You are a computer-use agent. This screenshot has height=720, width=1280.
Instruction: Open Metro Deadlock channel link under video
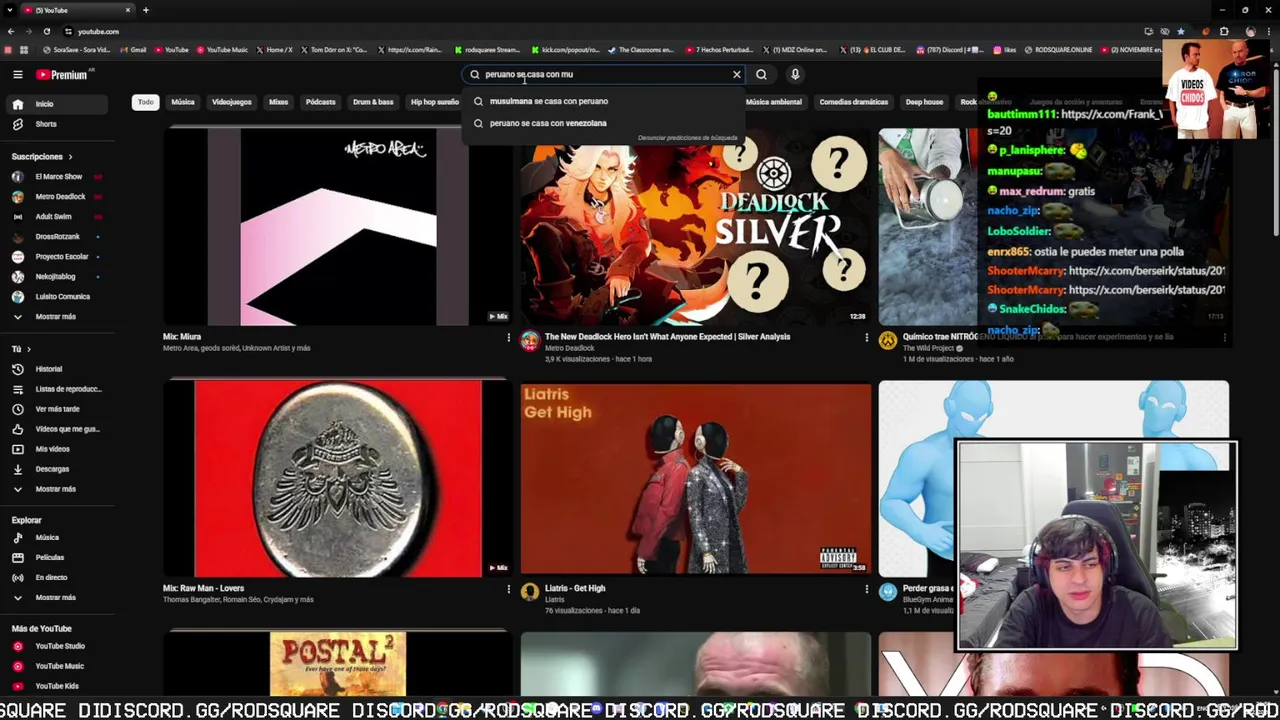click(569, 348)
